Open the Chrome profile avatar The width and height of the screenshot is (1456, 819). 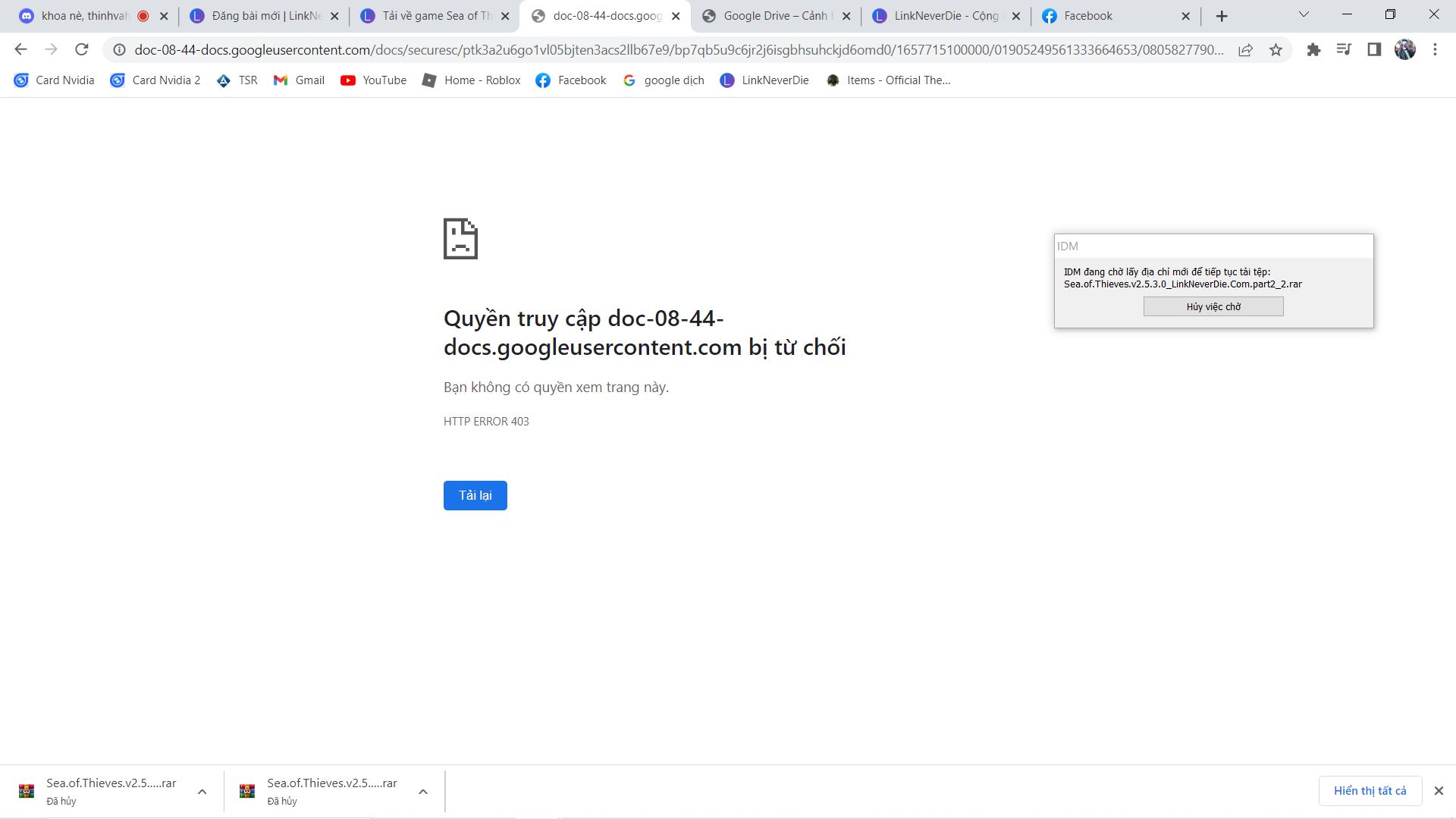1404,50
